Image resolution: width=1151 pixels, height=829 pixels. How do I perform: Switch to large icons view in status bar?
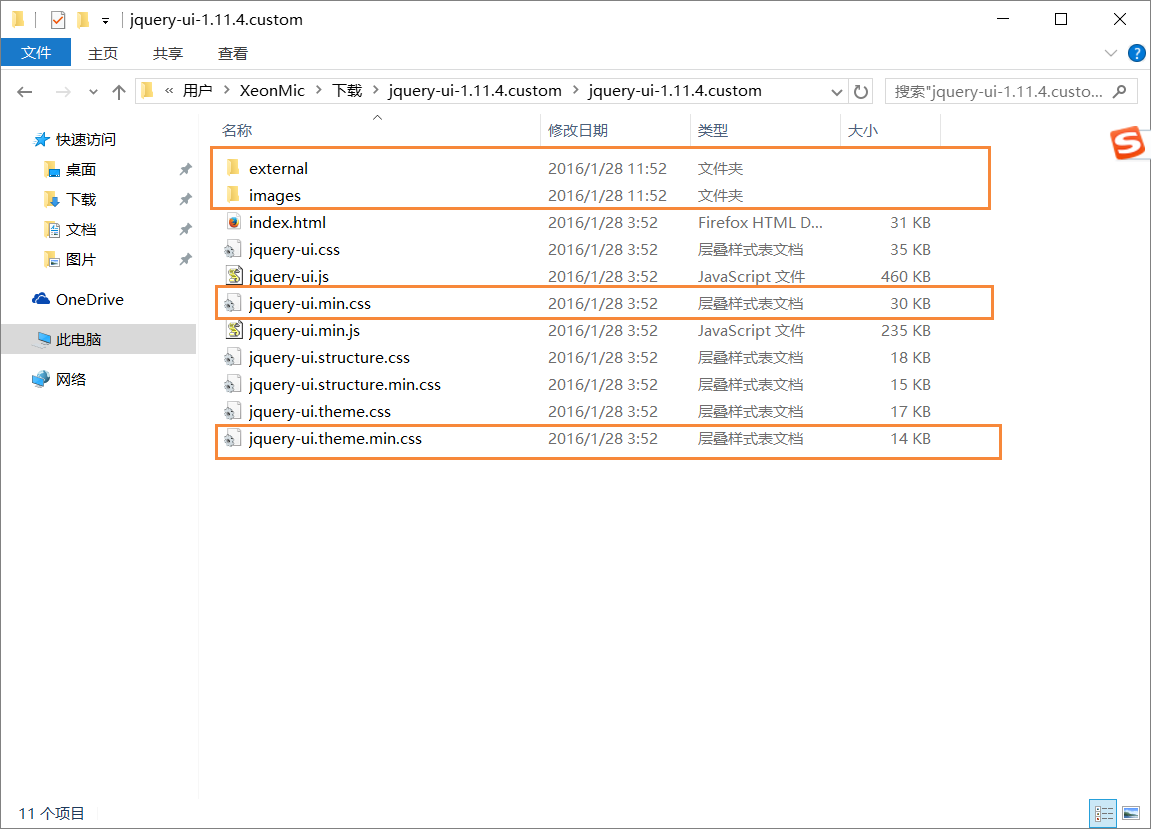tap(1131, 814)
